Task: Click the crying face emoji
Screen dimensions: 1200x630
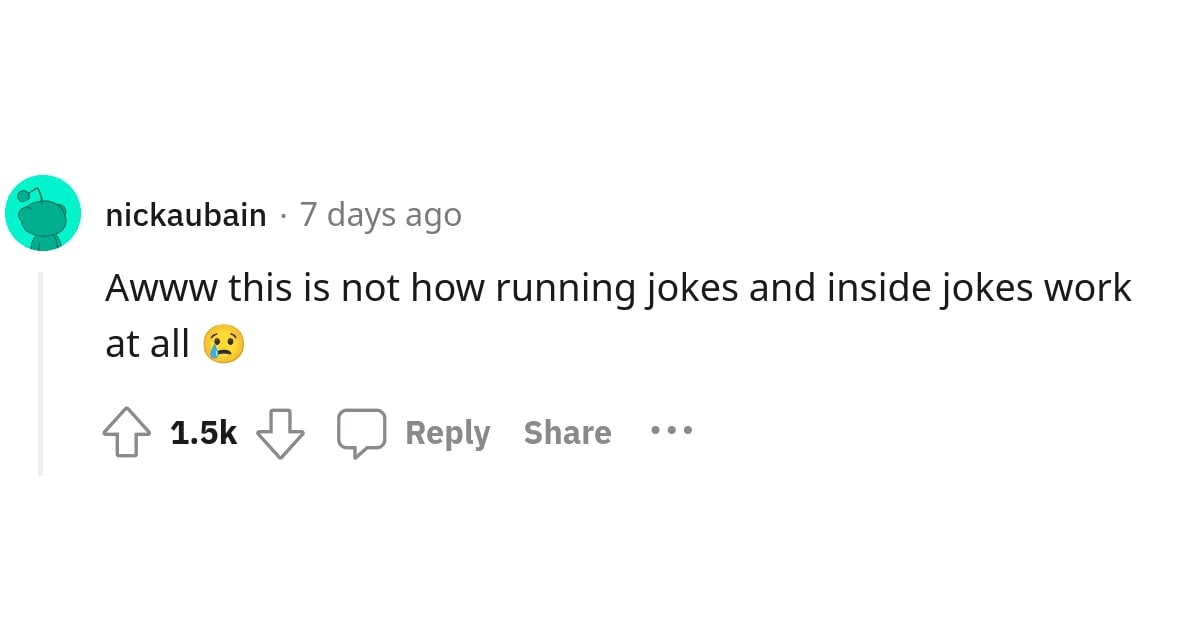Action: click(x=223, y=344)
